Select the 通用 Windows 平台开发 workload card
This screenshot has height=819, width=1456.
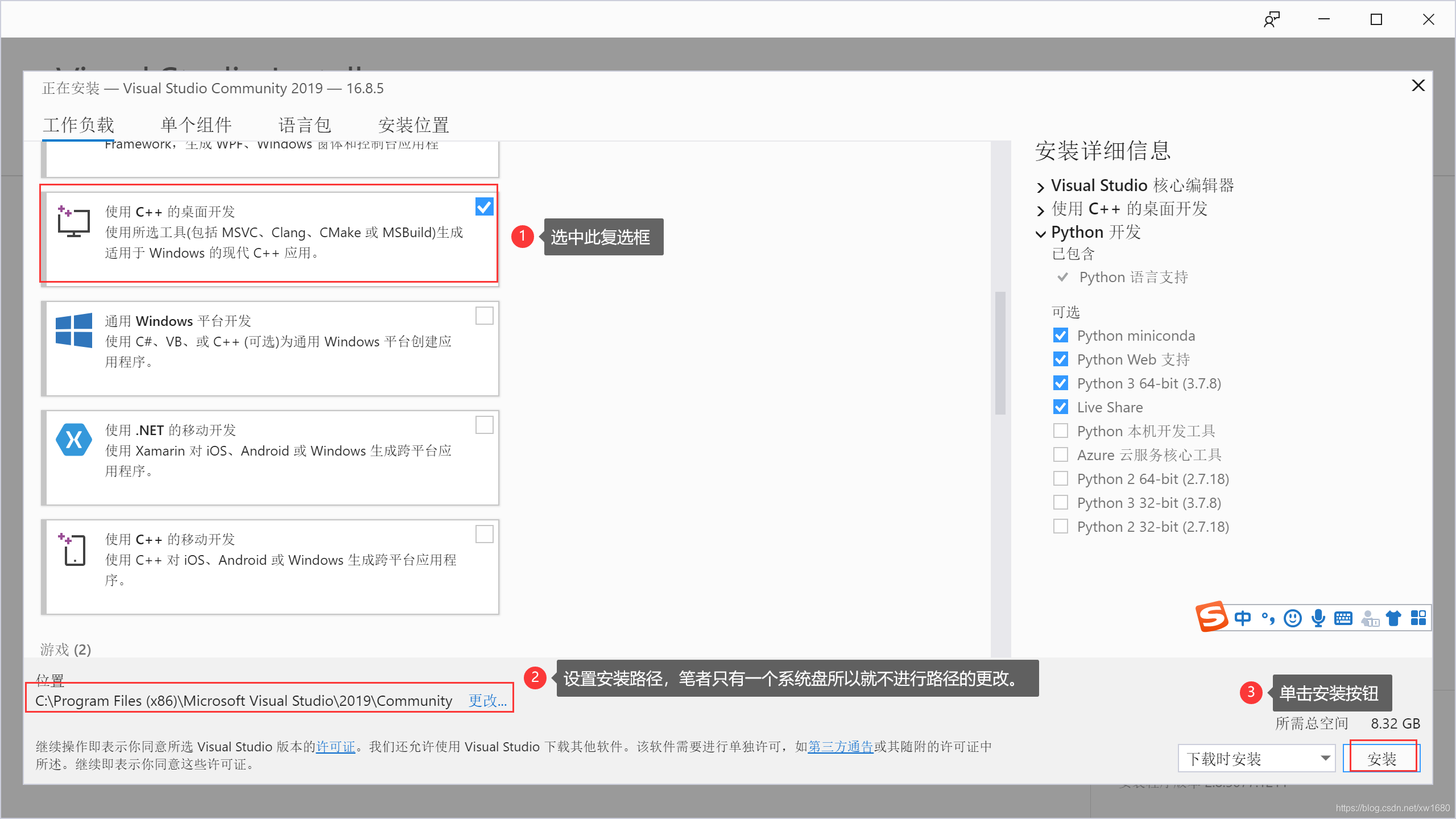(x=270, y=349)
